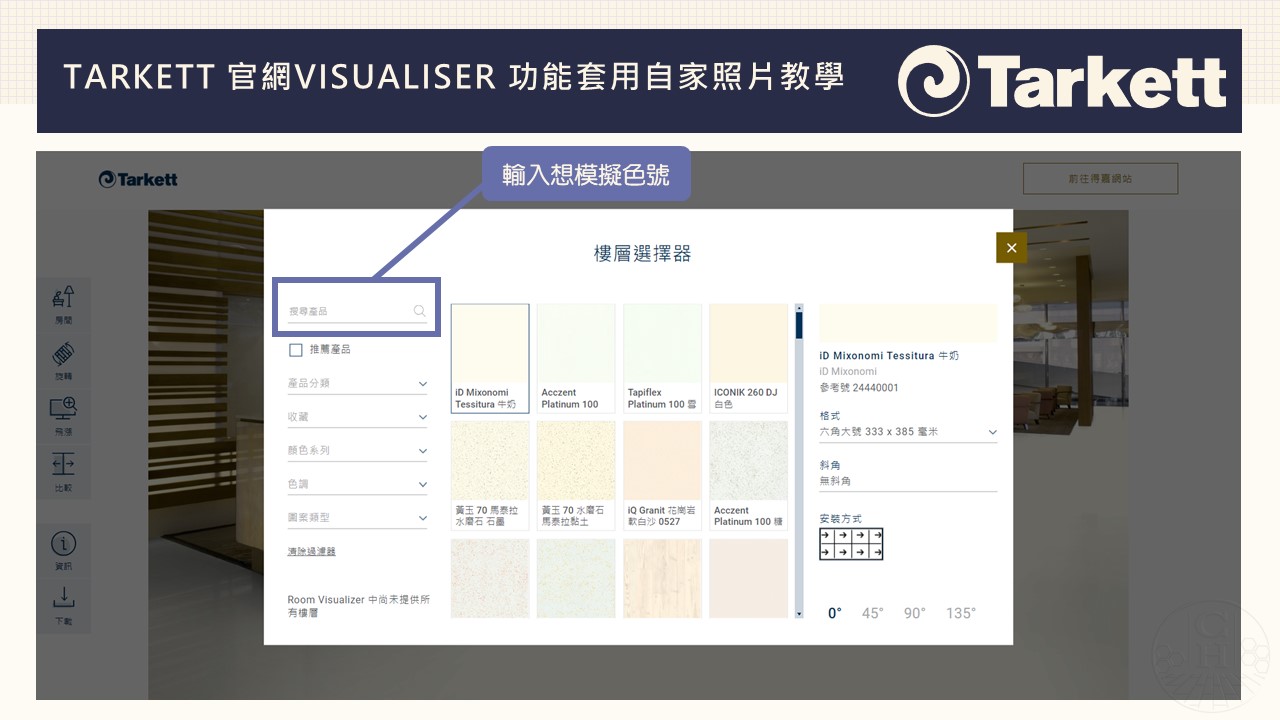
Task: Click the 參考號 24440001 reference text
Action: coord(859,388)
